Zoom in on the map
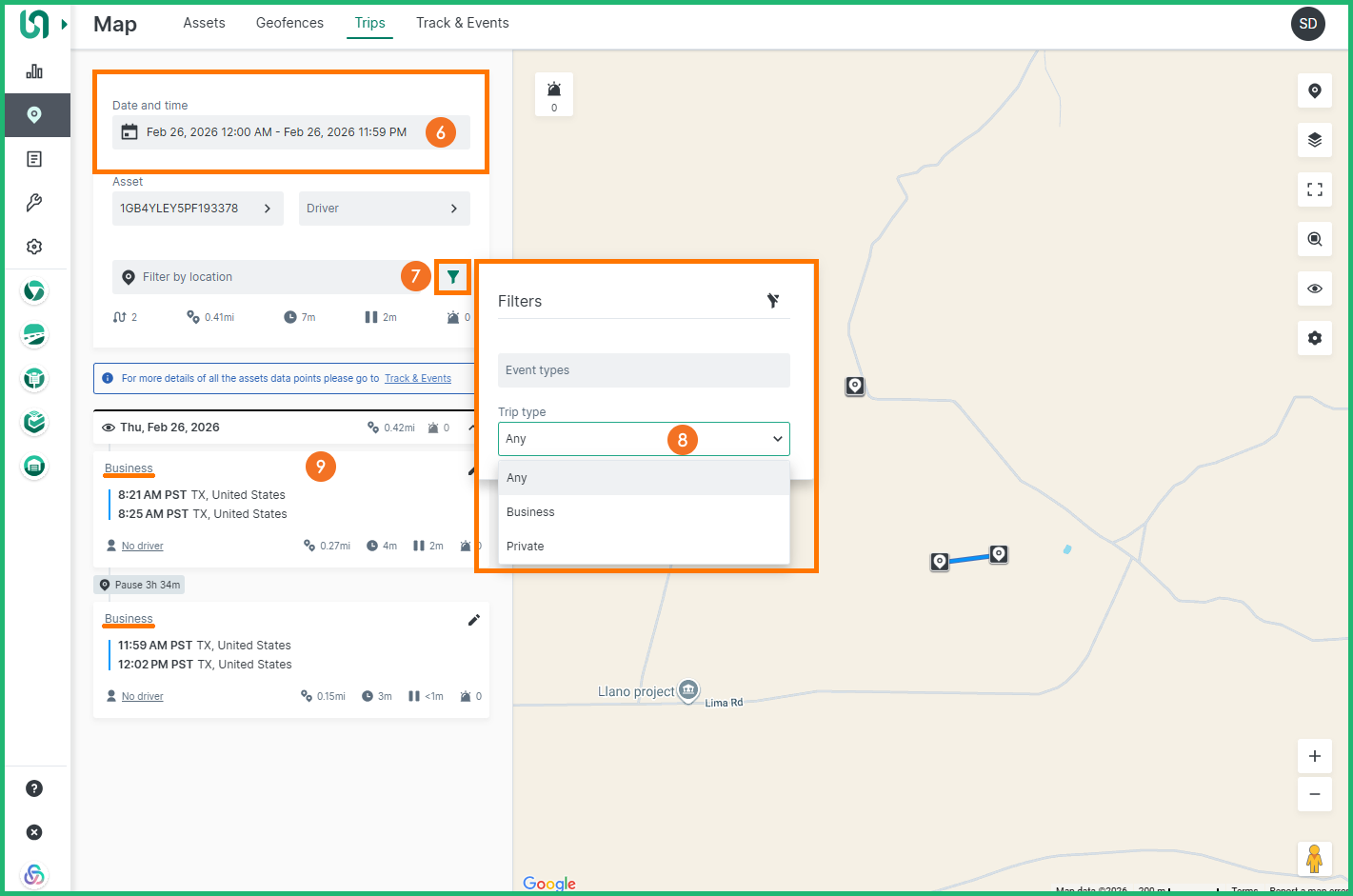 point(1314,756)
